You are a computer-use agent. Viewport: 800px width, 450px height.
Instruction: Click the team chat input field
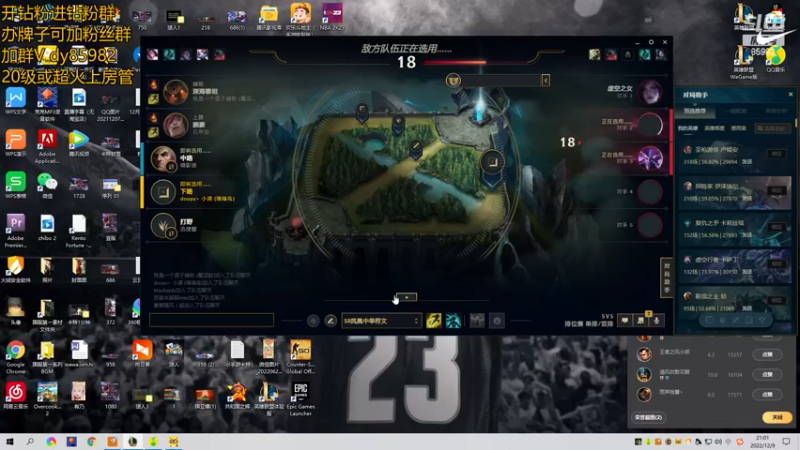coord(211,320)
